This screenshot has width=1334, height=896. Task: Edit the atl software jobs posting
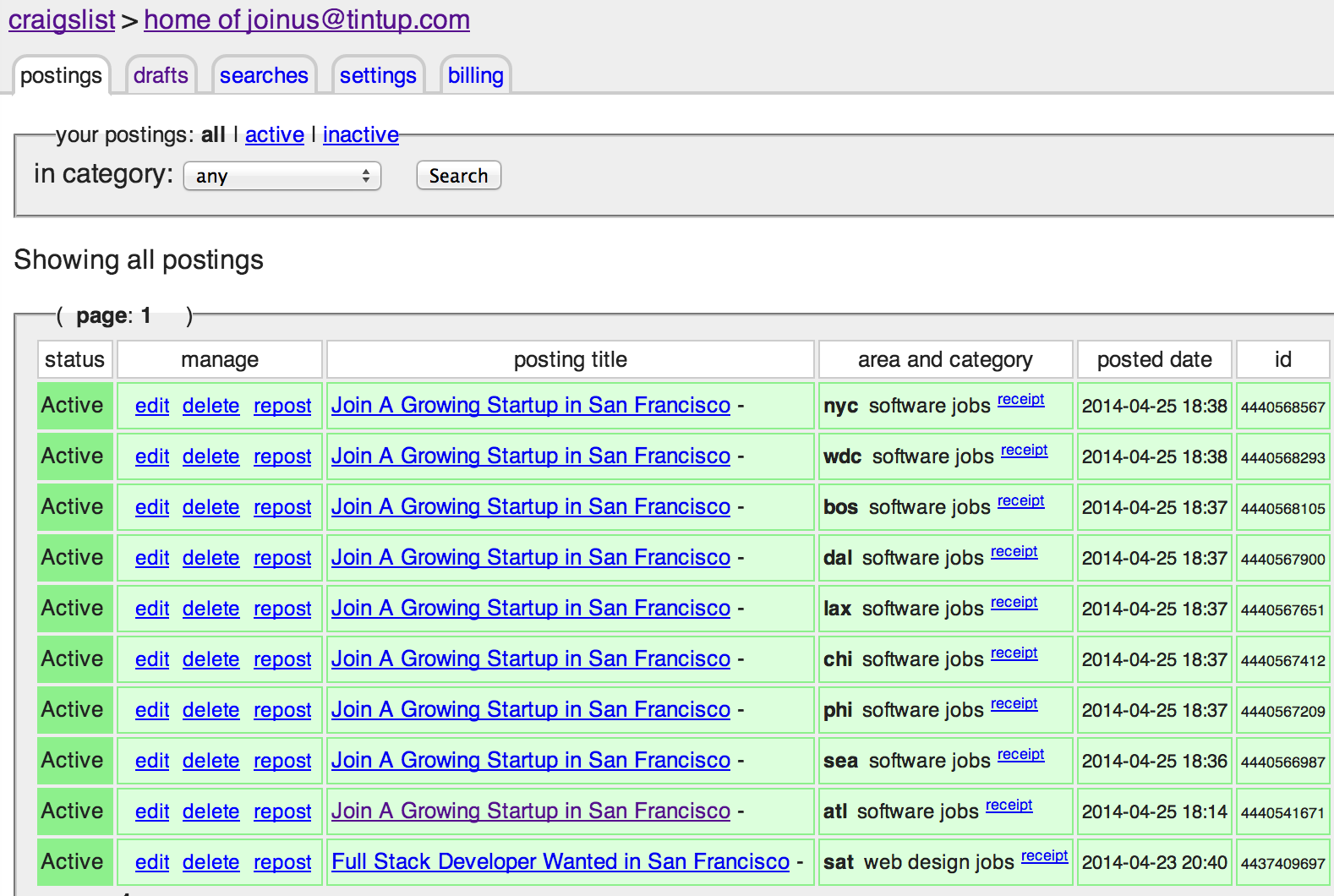(x=152, y=811)
